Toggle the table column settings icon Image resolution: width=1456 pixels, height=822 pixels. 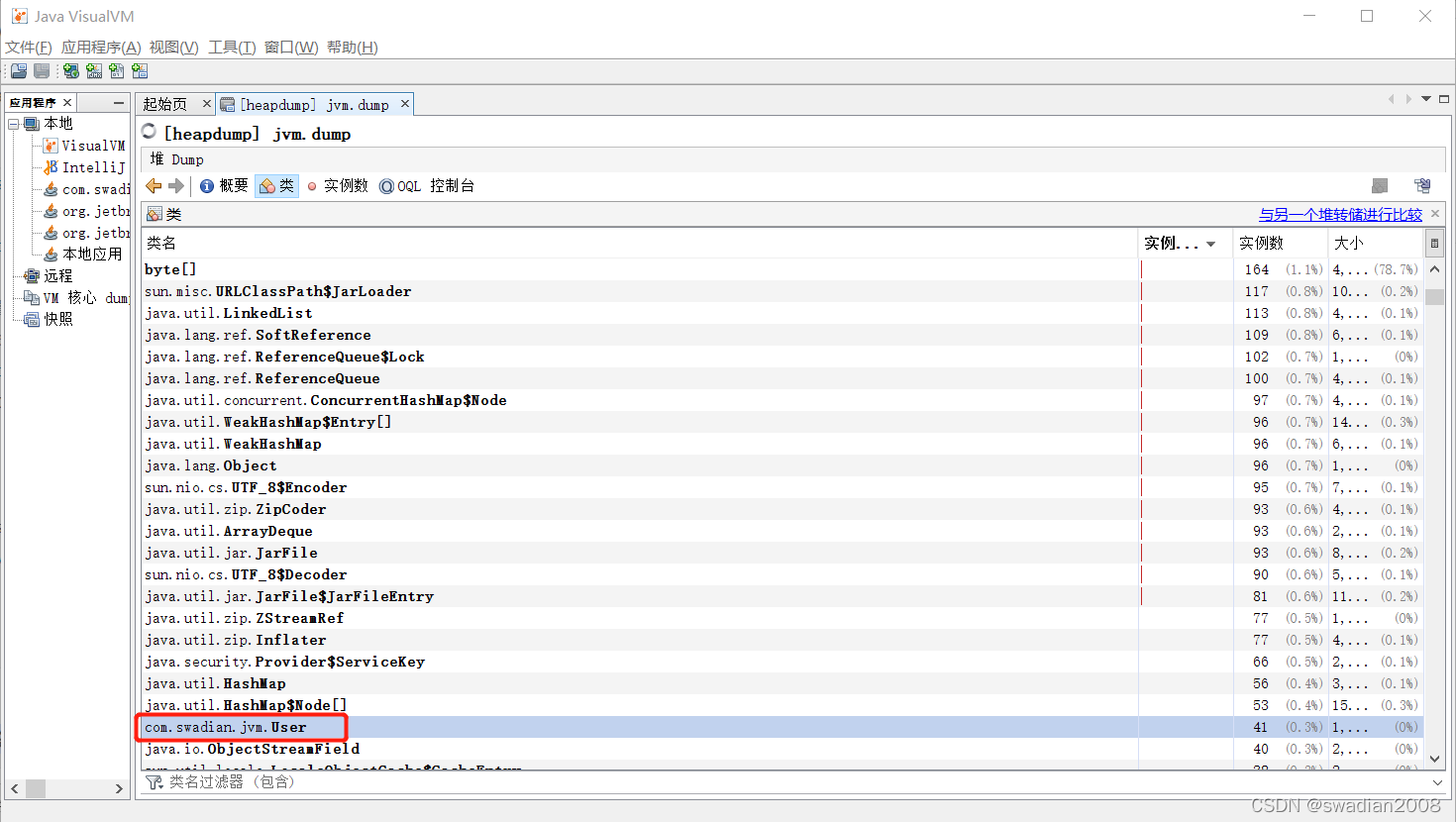(1435, 243)
